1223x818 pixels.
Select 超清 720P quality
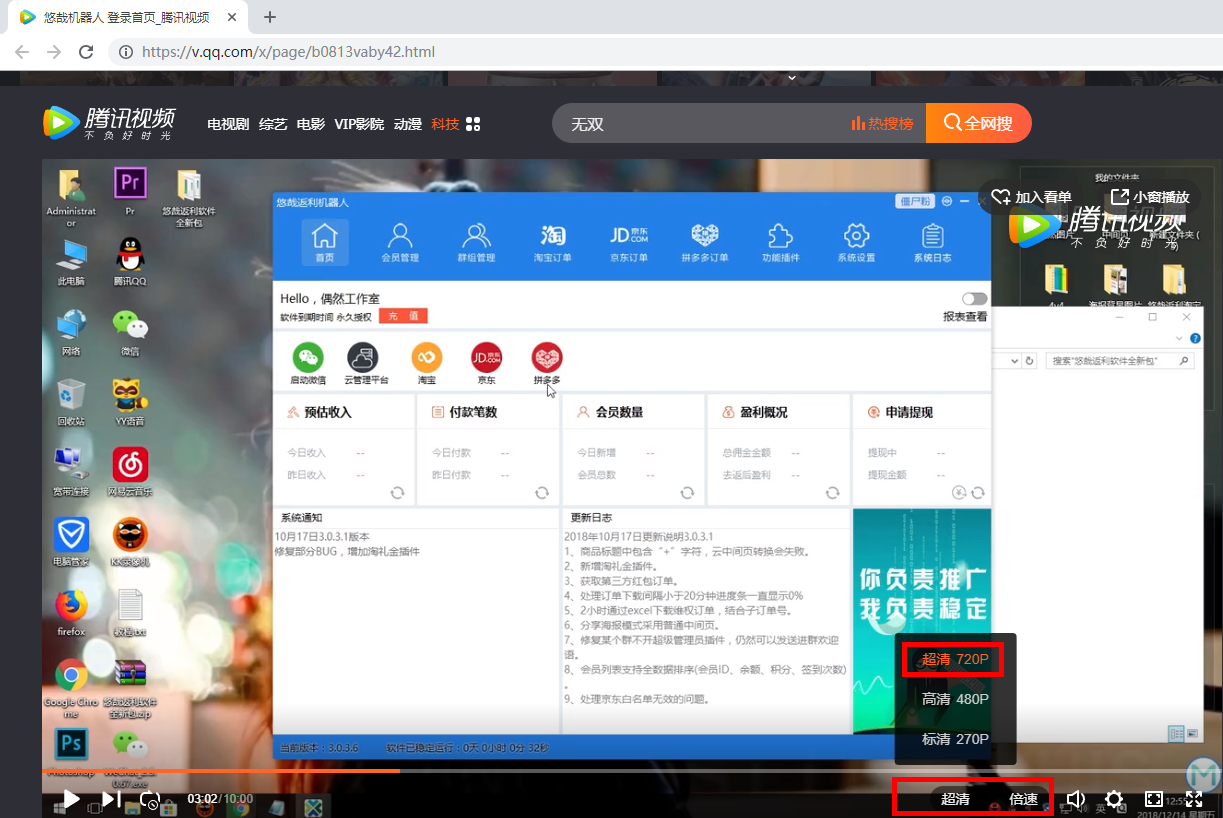955,659
